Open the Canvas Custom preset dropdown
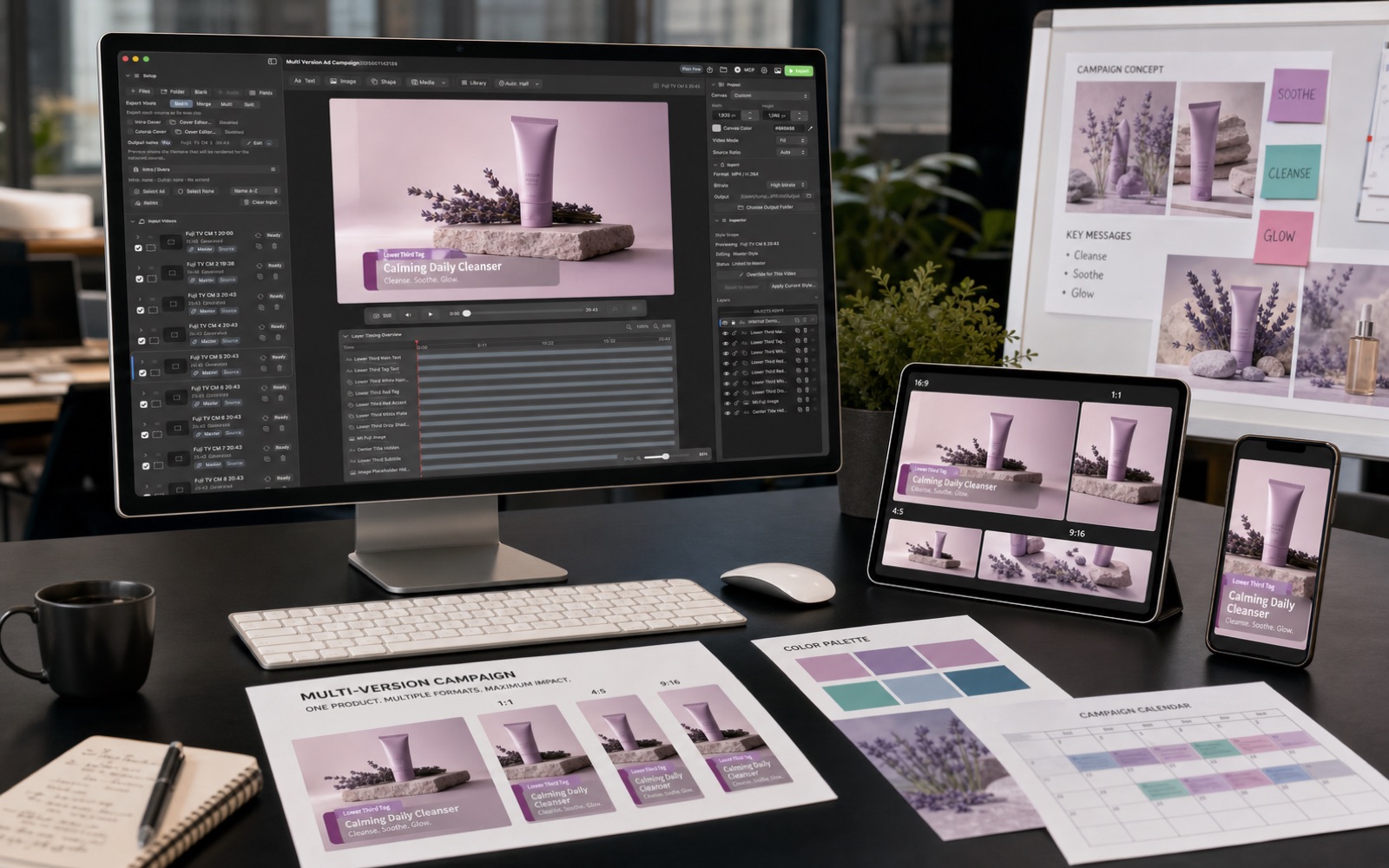 (x=770, y=95)
